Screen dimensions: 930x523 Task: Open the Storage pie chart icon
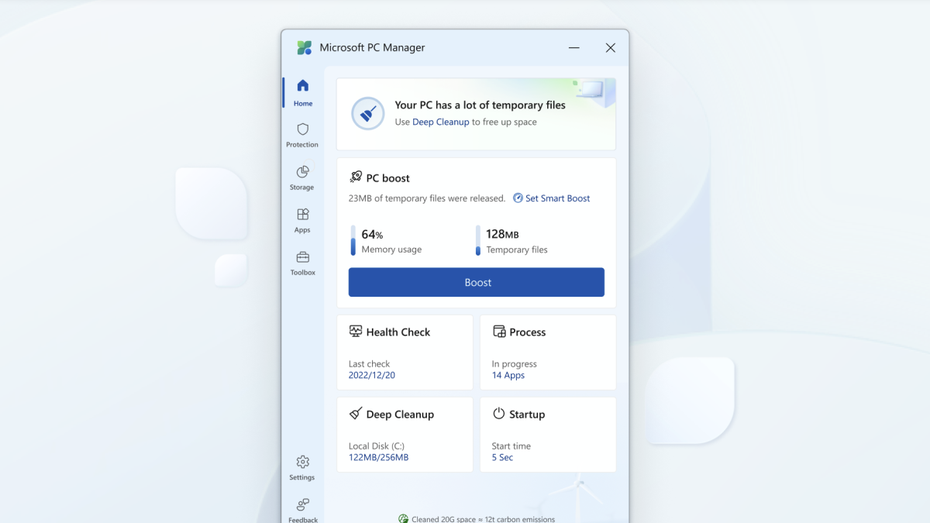click(302, 173)
